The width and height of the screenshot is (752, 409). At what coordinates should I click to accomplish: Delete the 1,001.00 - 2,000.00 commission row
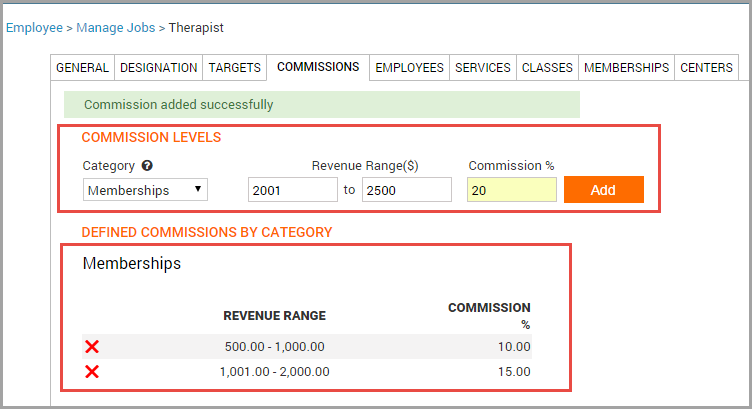pyautogui.click(x=92, y=372)
